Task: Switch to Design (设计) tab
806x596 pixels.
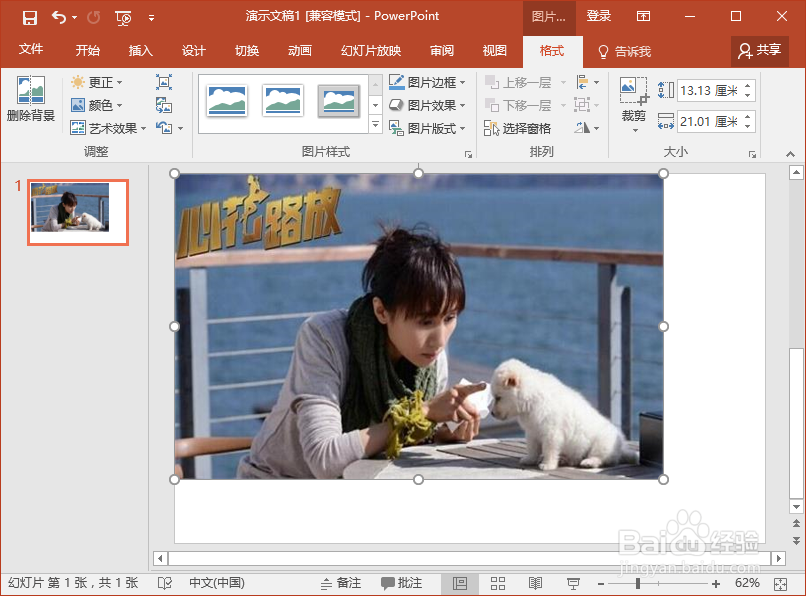Action: tap(194, 50)
